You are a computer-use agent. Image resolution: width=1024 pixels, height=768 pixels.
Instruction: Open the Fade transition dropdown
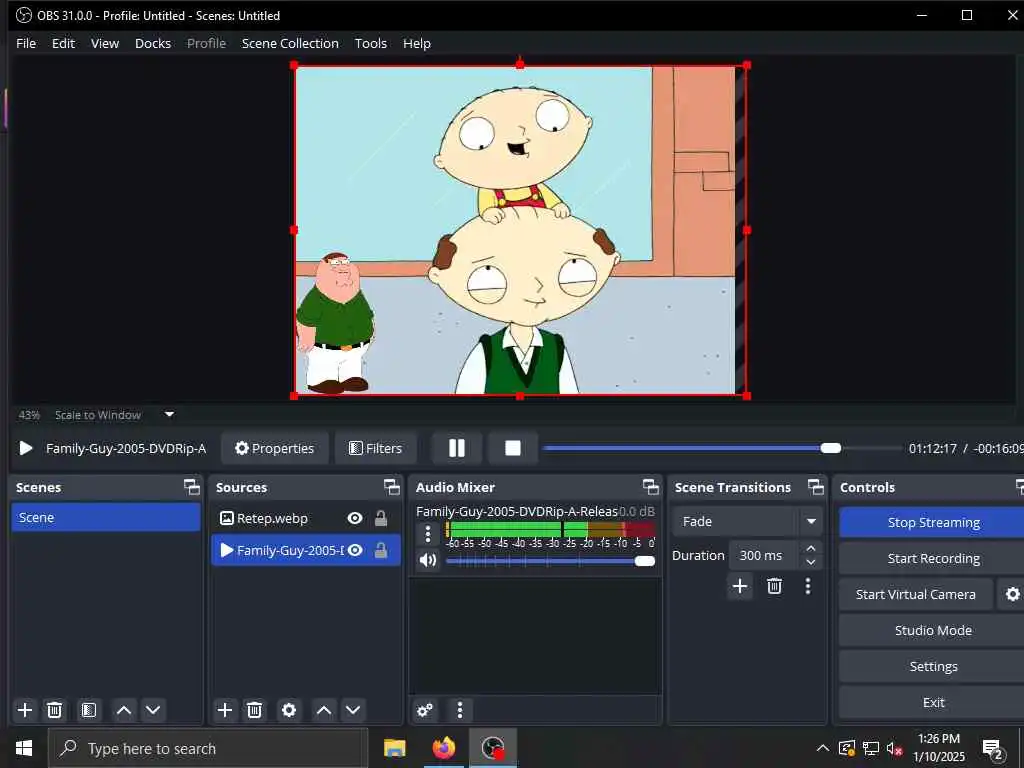coord(747,521)
